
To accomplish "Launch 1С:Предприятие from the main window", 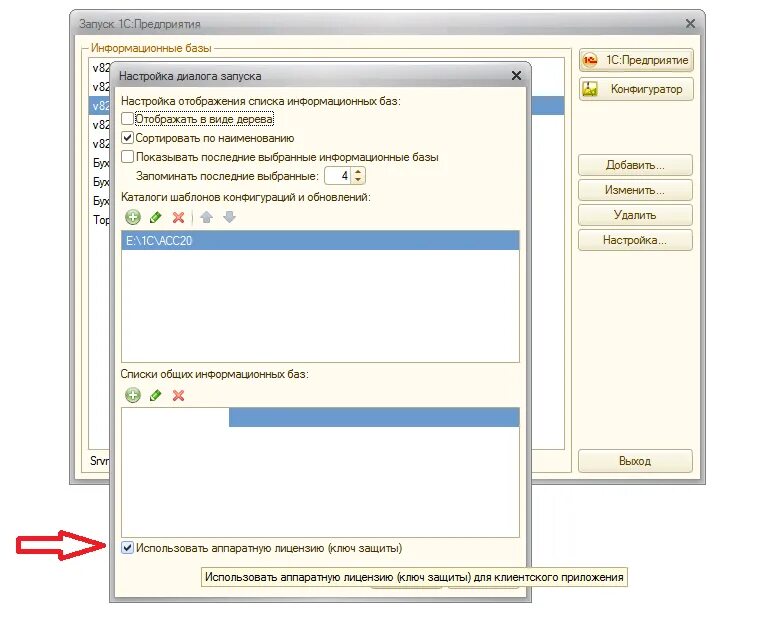I will (x=636, y=60).
